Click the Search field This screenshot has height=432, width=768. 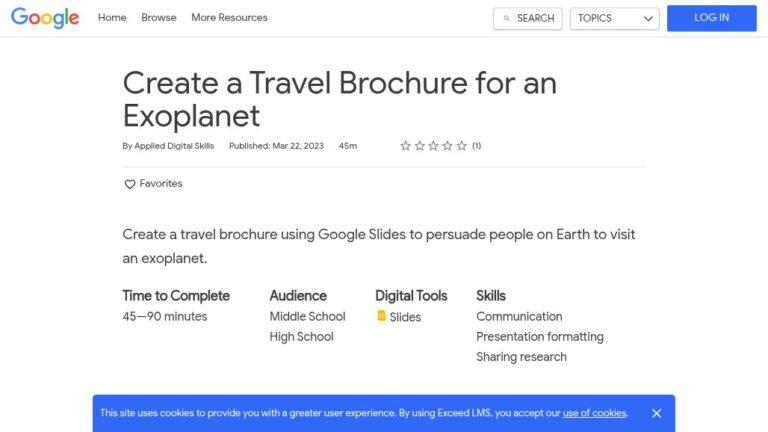[528, 19]
